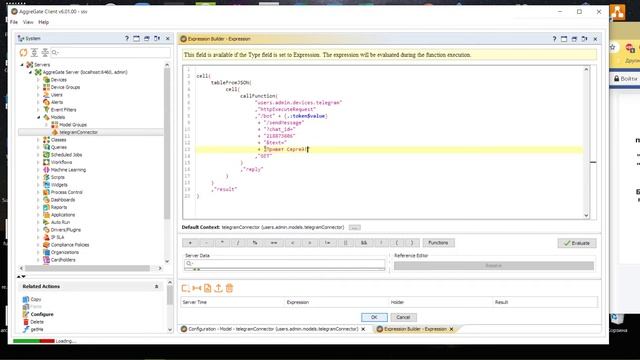Focus the System tree search field
This screenshot has width=640, height=360.
pyautogui.click(x=111, y=52)
